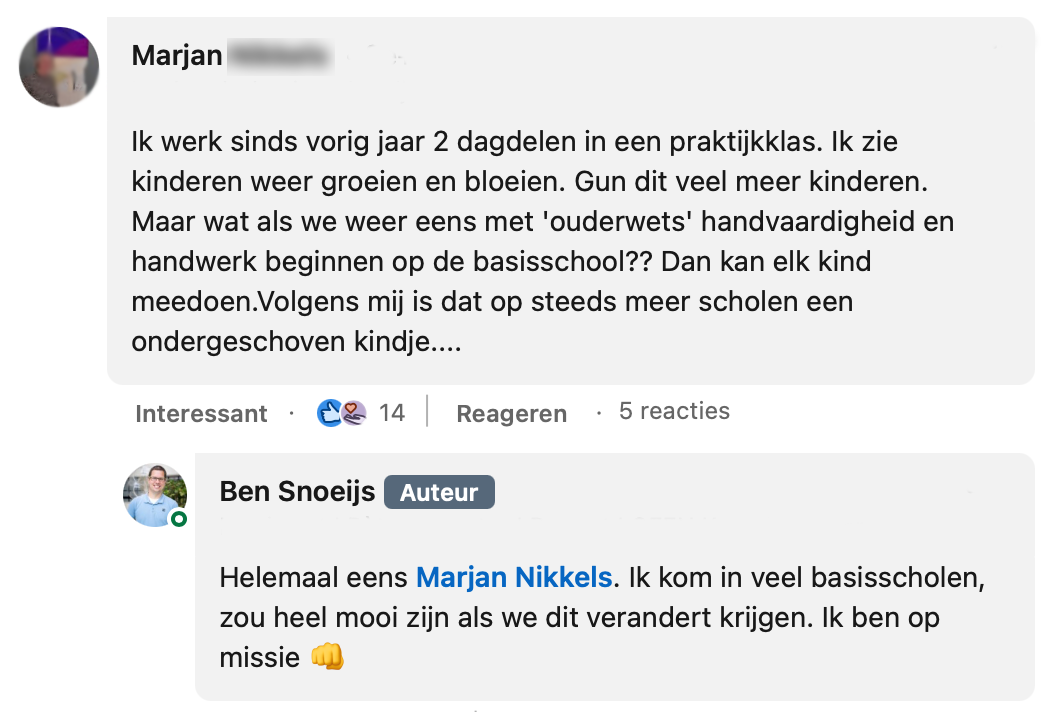This screenshot has width=1052, height=712.
Task: Open the Ben Snoeijs name link
Action: [297, 492]
